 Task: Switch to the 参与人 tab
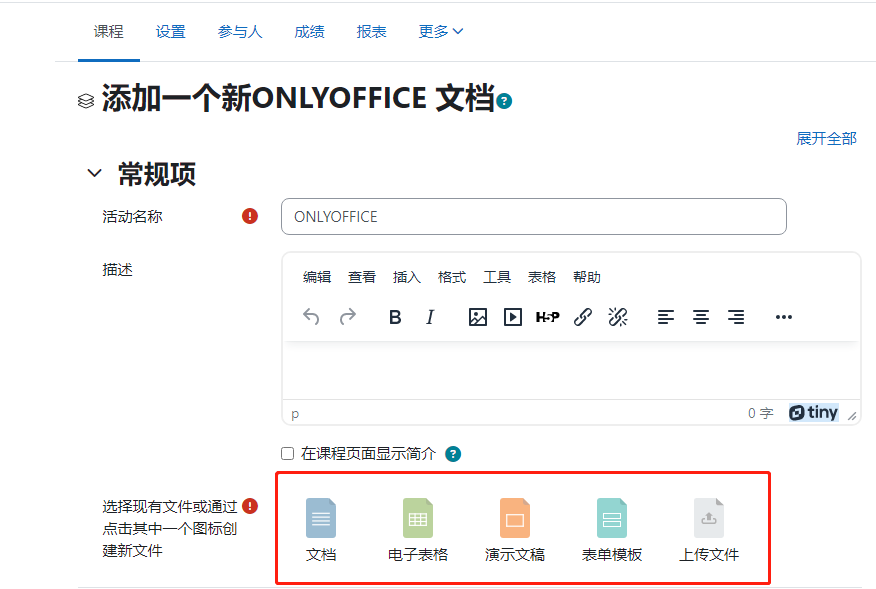(x=240, y=32)
